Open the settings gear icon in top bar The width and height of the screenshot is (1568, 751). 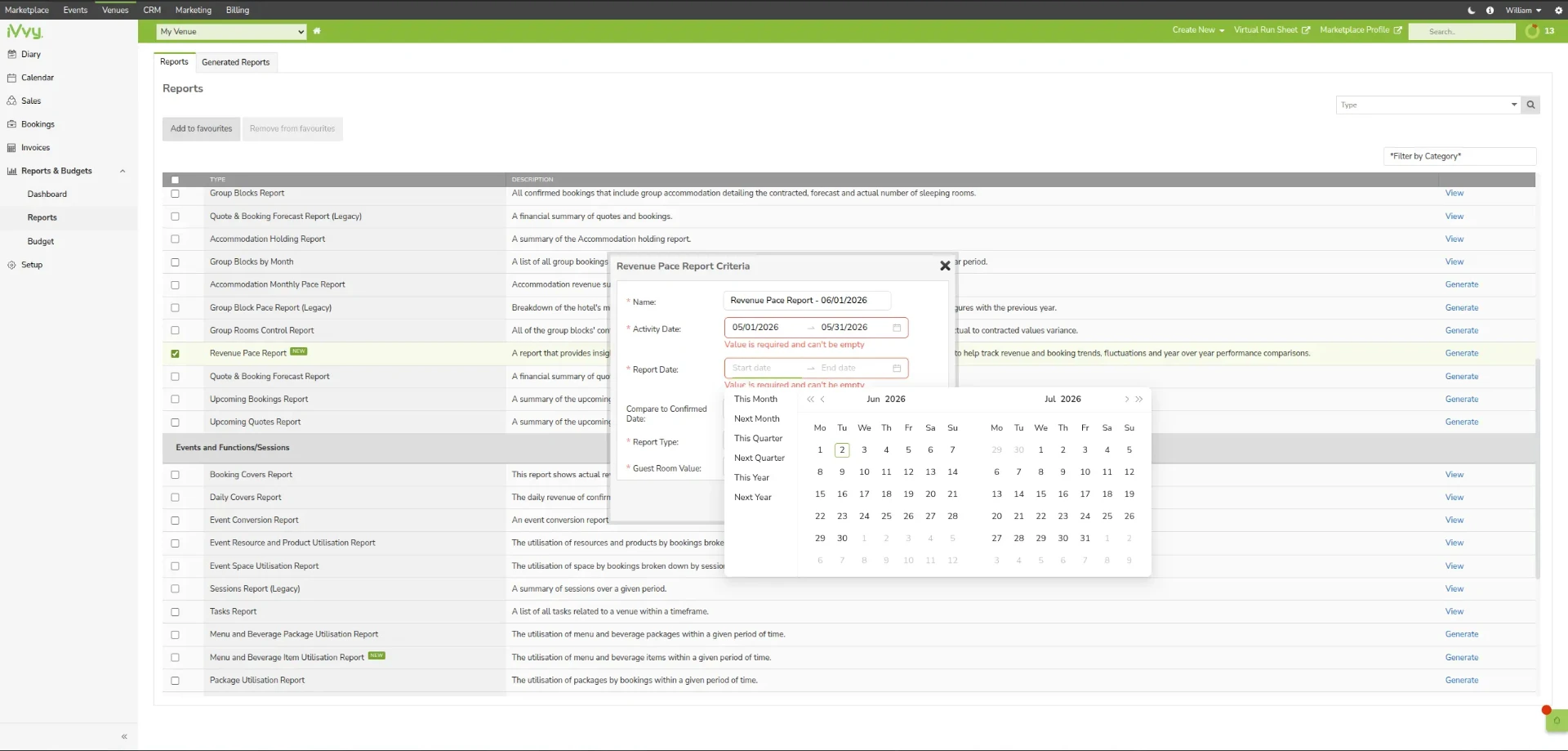click(1558, 10)
